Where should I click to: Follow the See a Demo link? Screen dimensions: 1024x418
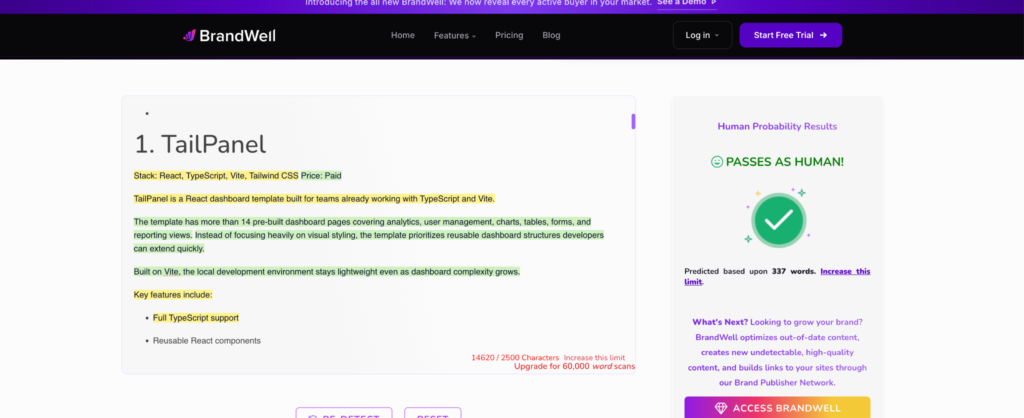[x=686, y=3]
